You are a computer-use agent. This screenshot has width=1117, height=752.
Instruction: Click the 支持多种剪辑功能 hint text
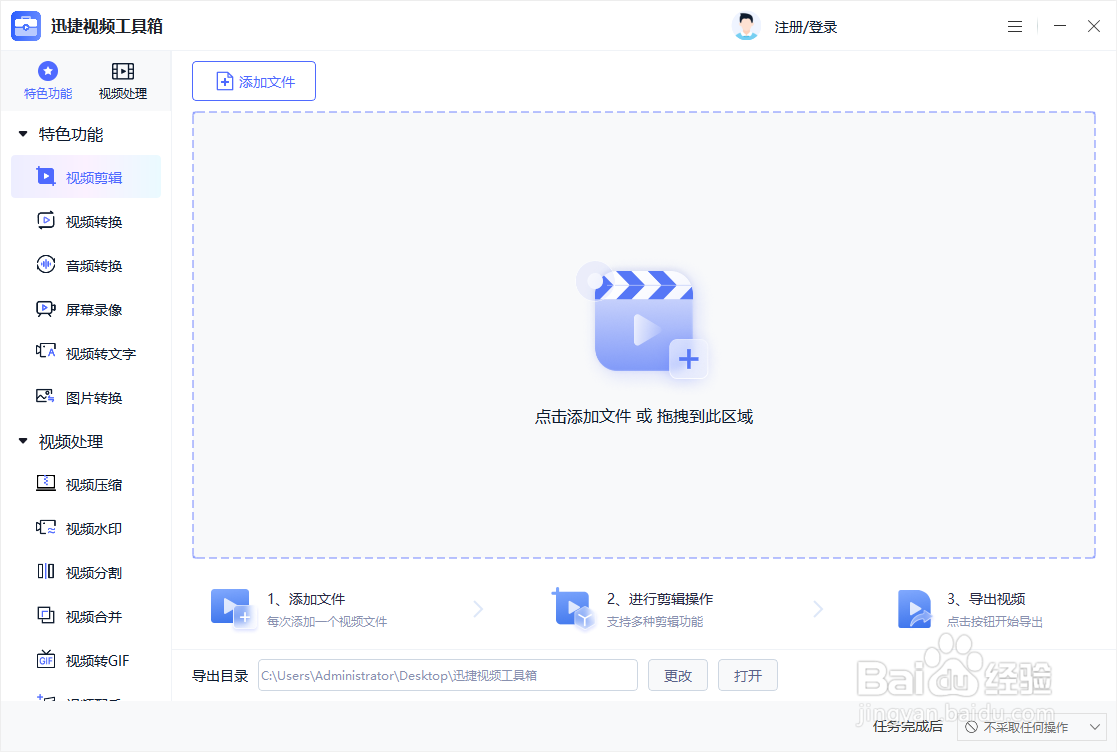(x=655, y=622)
